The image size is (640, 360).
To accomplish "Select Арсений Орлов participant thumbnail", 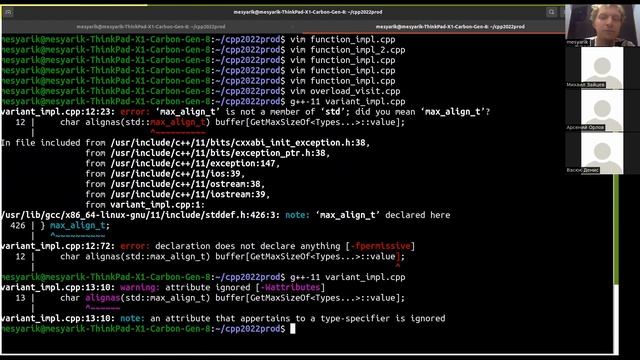I will click(602, 110).
